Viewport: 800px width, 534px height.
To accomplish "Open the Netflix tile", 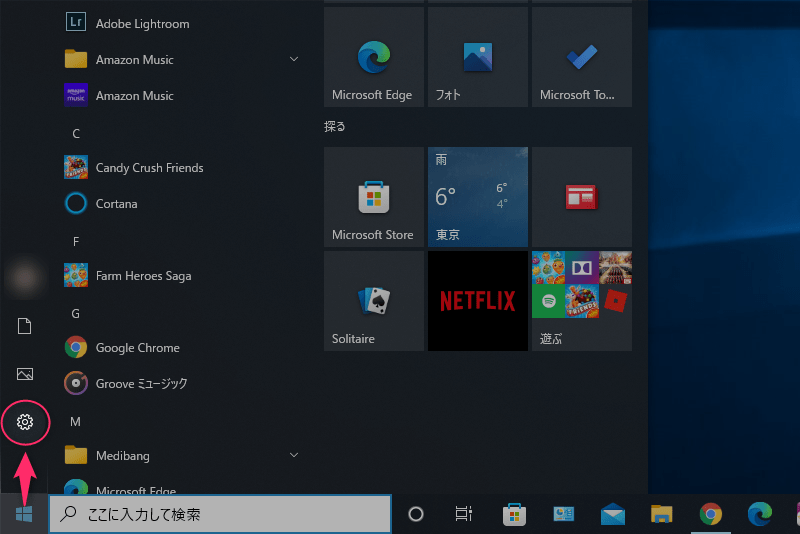I will pyautogui.click(x=478, y=301).
